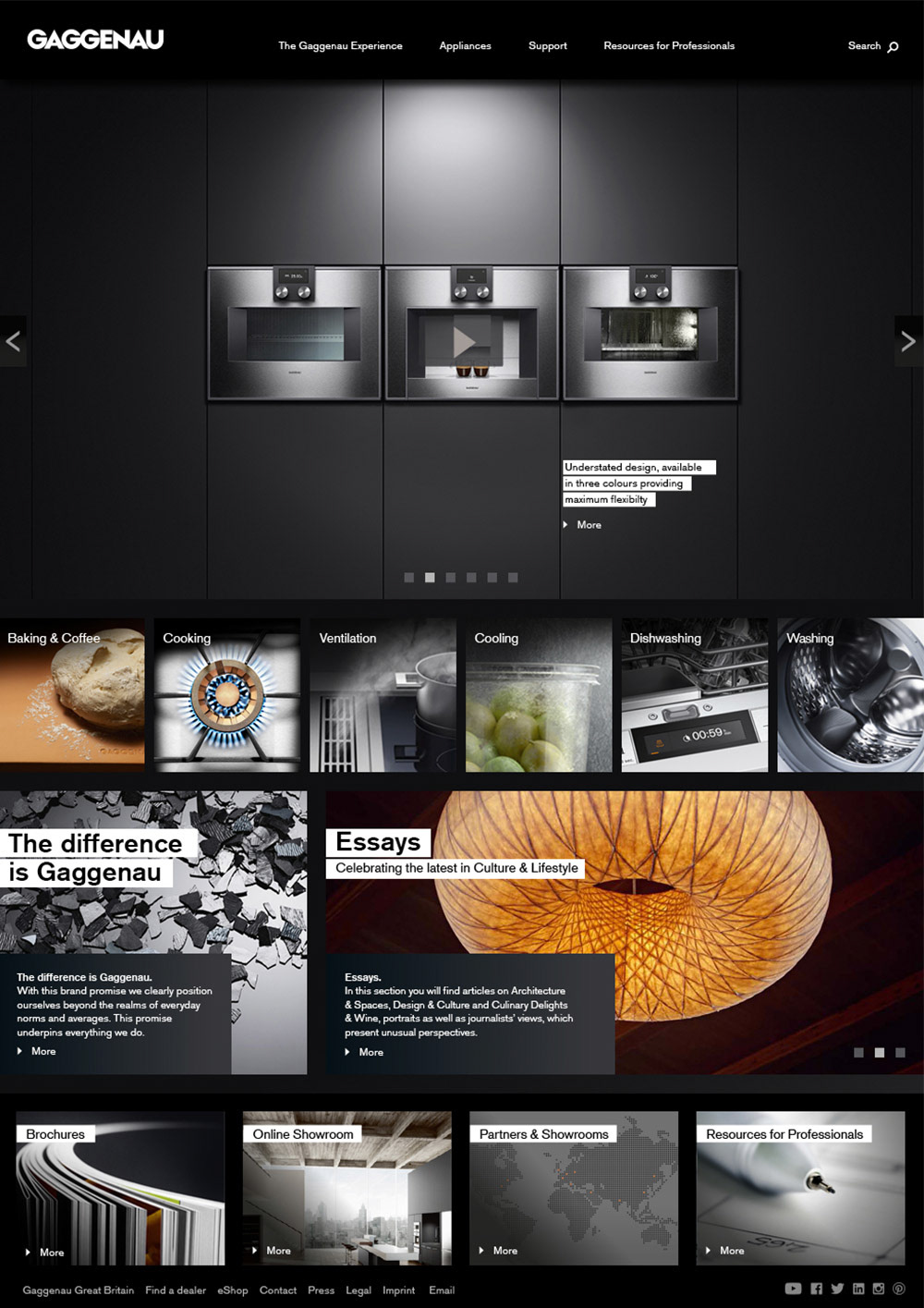This screenshot has height=1308, width=924.
Task: Click More on Partners & Showrooms tile
Action: point(499,1251)
